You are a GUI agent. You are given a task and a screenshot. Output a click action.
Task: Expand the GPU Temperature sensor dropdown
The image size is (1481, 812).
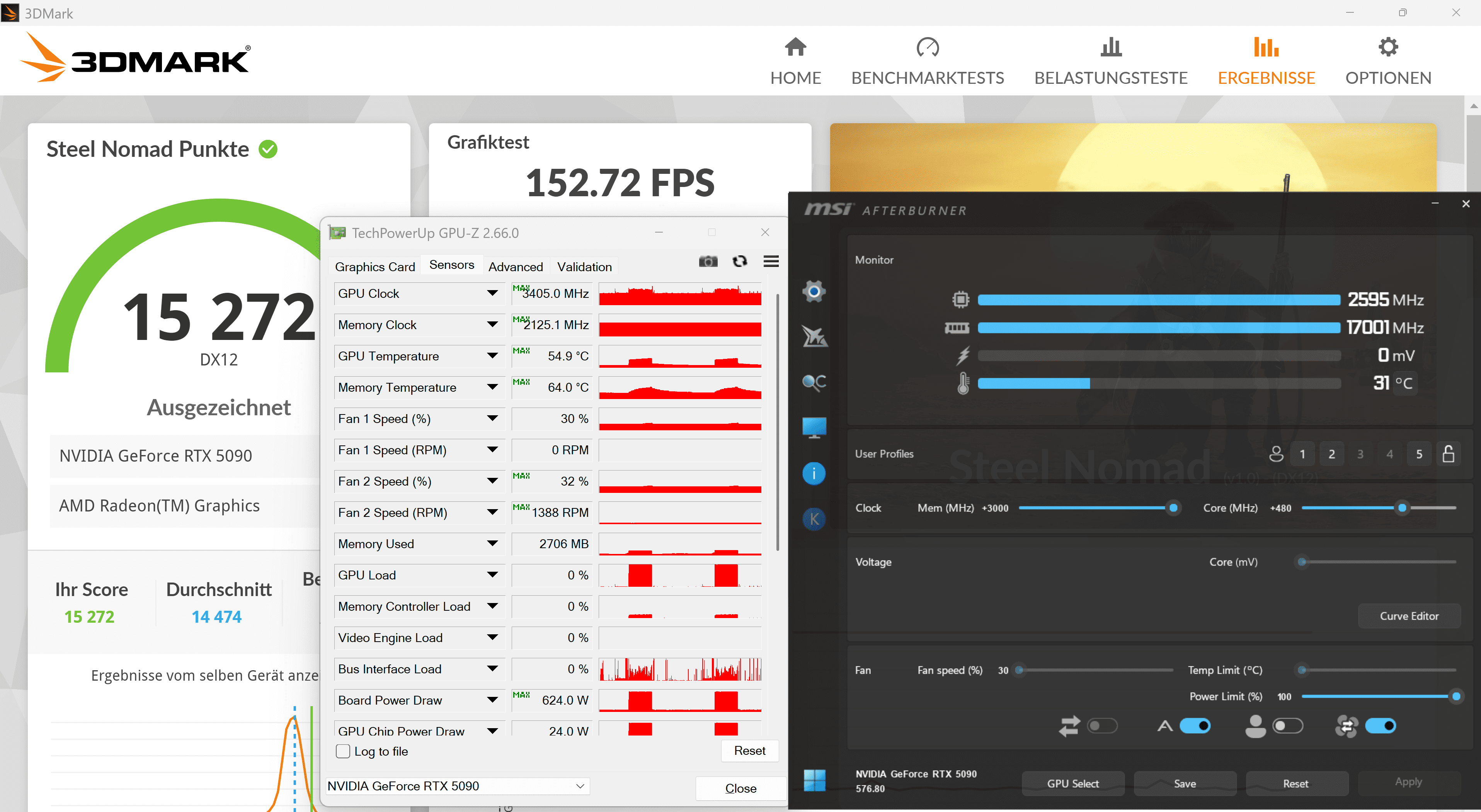tap(492, 356)
